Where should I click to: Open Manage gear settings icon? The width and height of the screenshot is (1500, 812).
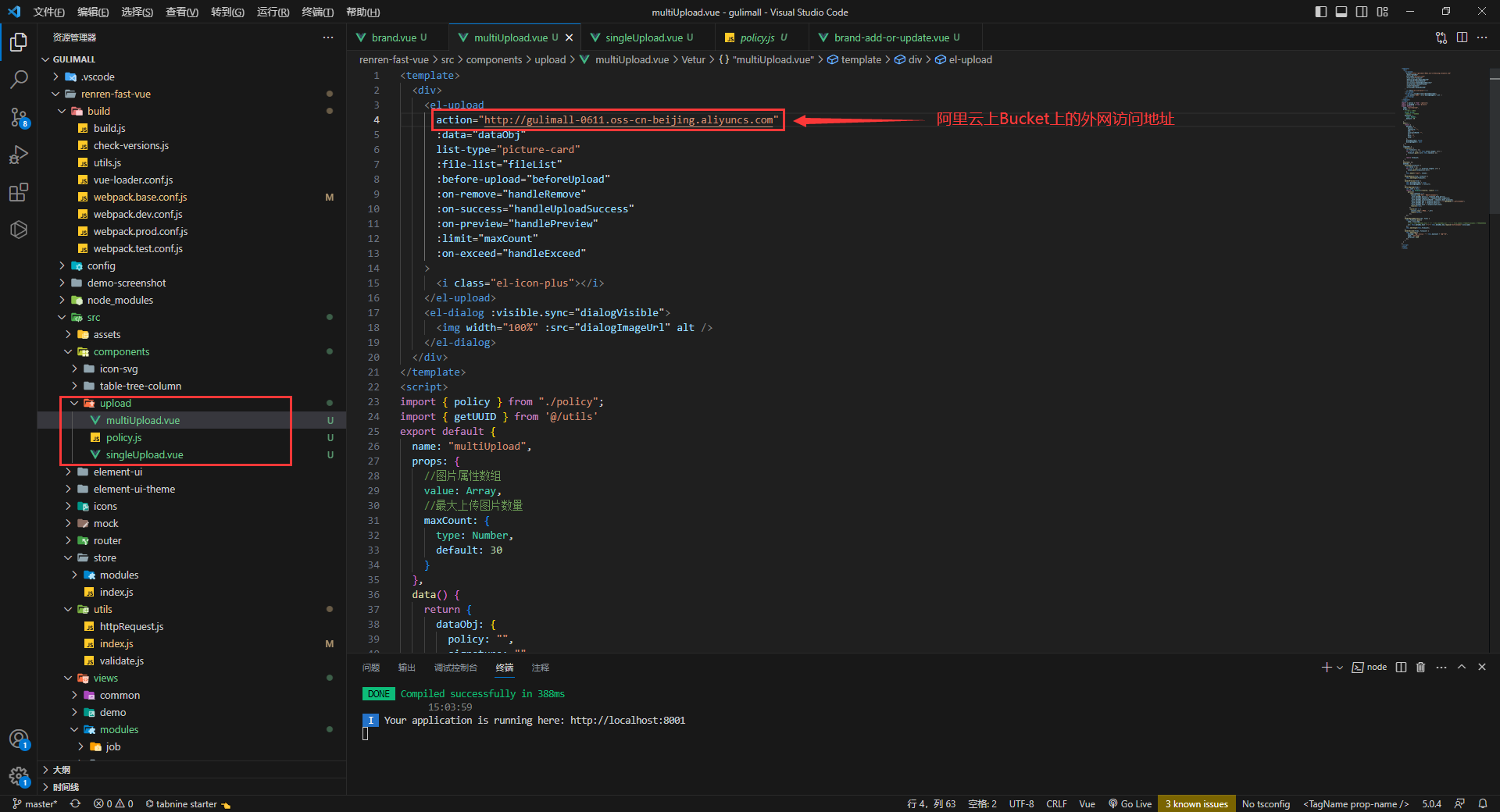(x=19, y=776)
